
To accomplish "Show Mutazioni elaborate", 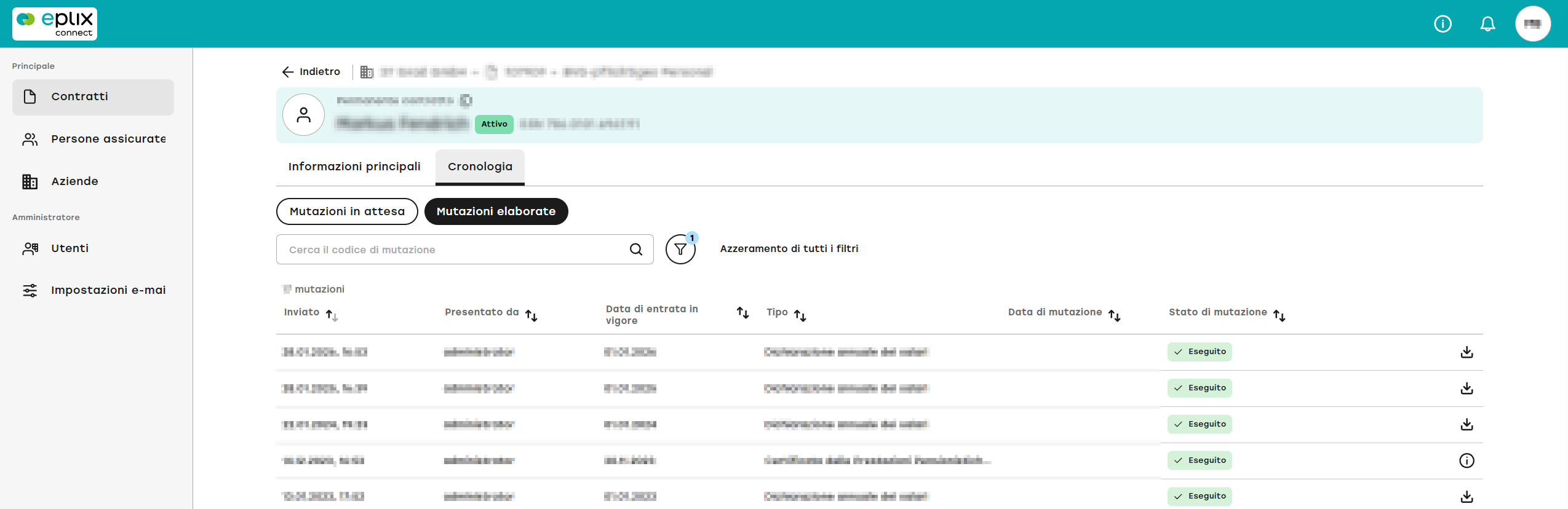I will click(496, 211).
